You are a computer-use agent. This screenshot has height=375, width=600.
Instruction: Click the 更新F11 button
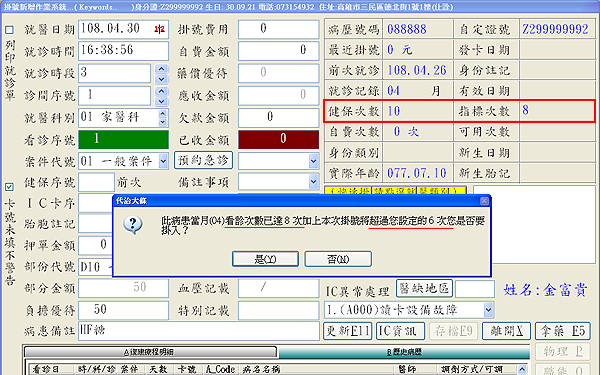(348, 331)
